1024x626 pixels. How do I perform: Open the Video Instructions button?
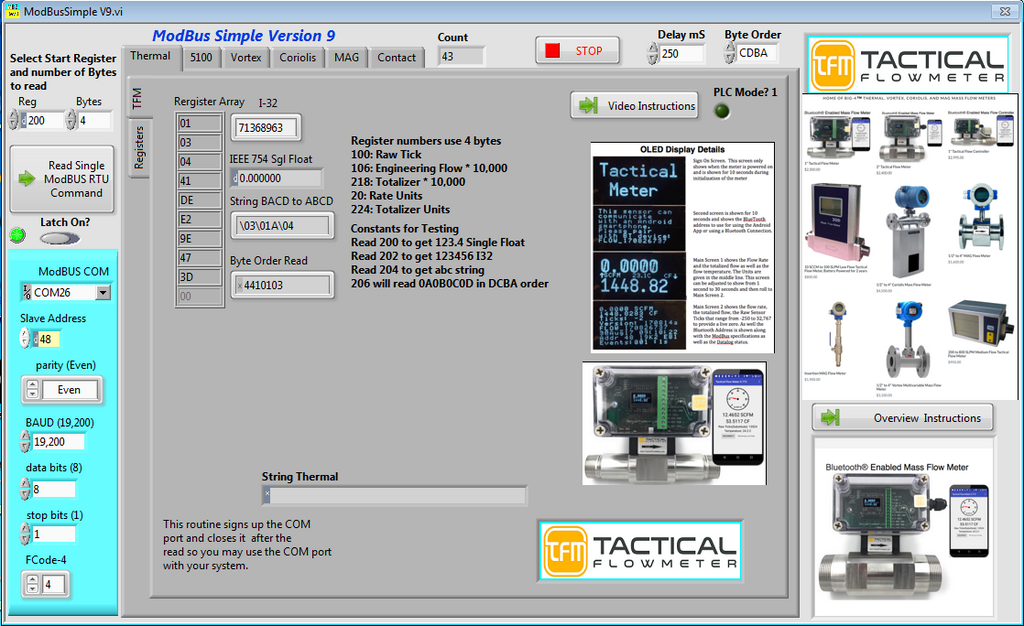[634, 106]
